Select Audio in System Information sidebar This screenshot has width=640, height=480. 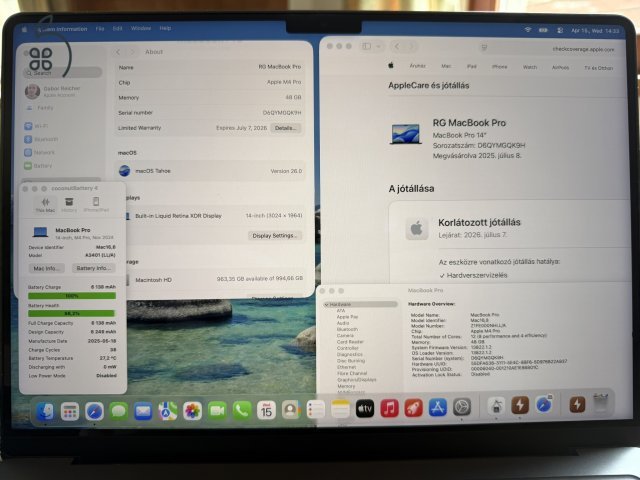pos(343,323)
